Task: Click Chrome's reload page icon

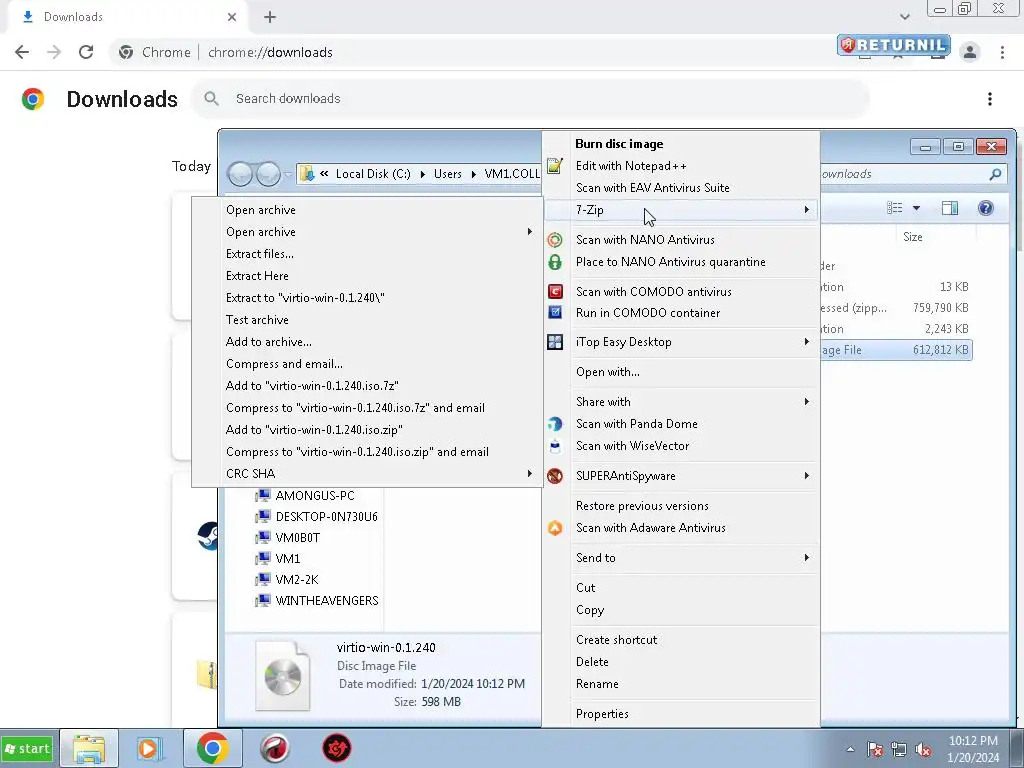Action: 86,52
